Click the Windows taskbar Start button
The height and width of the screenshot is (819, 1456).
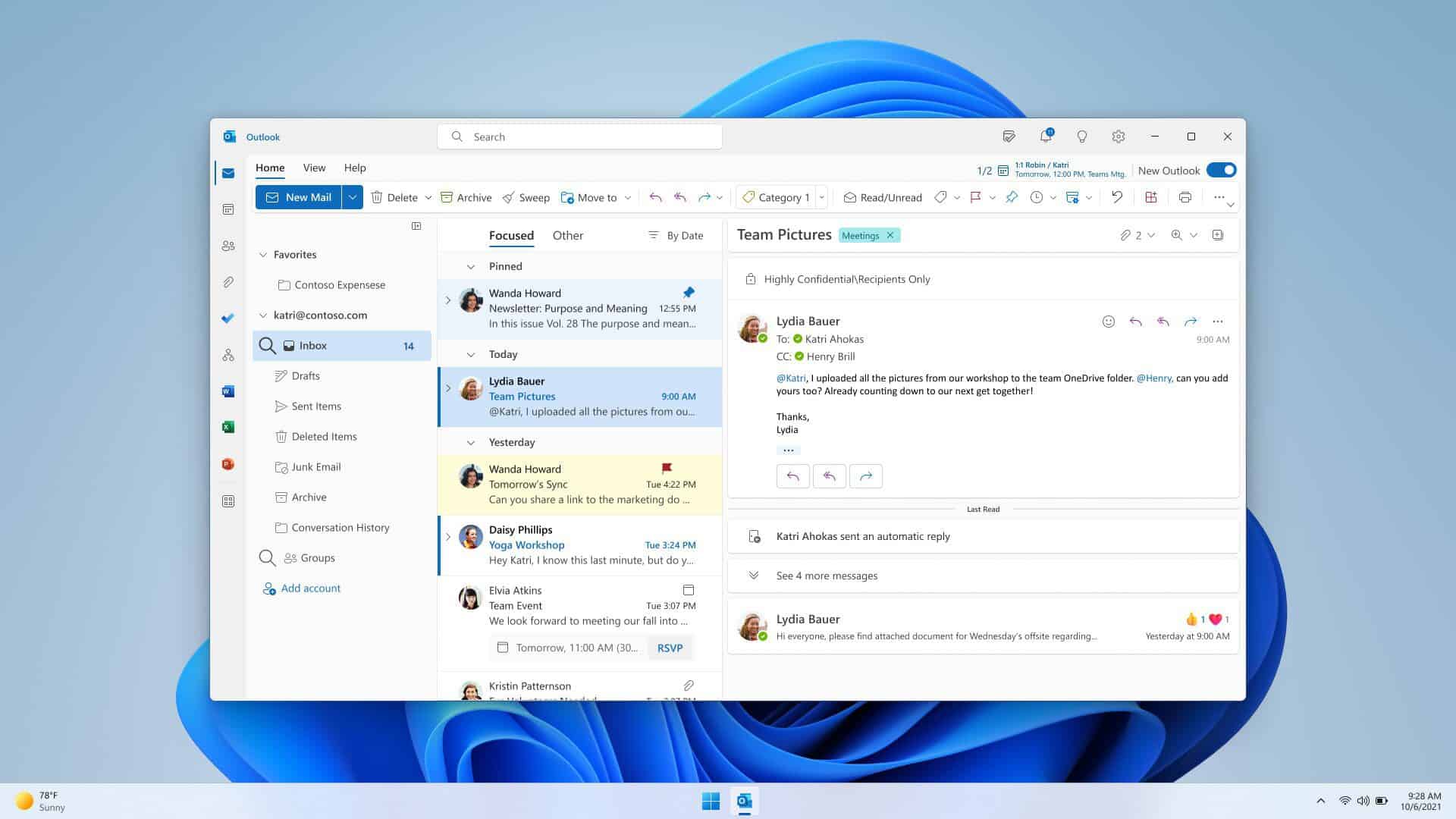710,800
